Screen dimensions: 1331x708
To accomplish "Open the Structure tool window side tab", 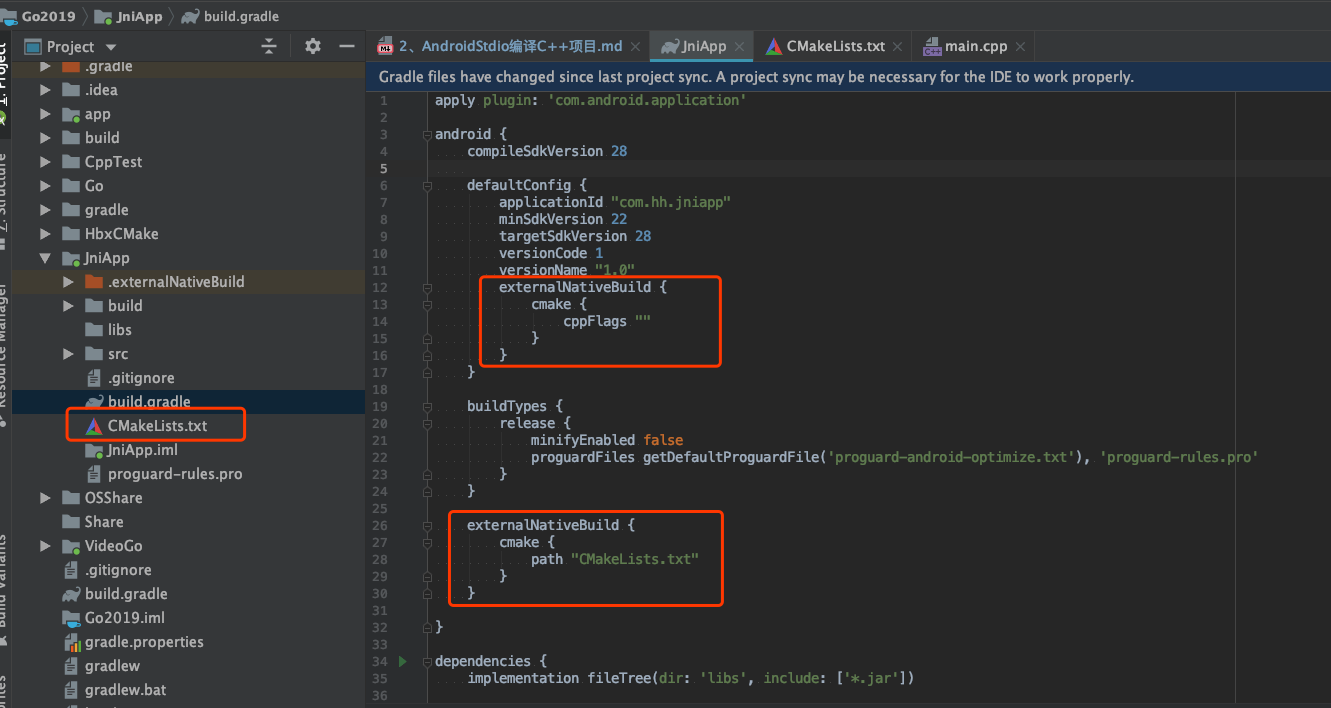I will coord(4,200).
